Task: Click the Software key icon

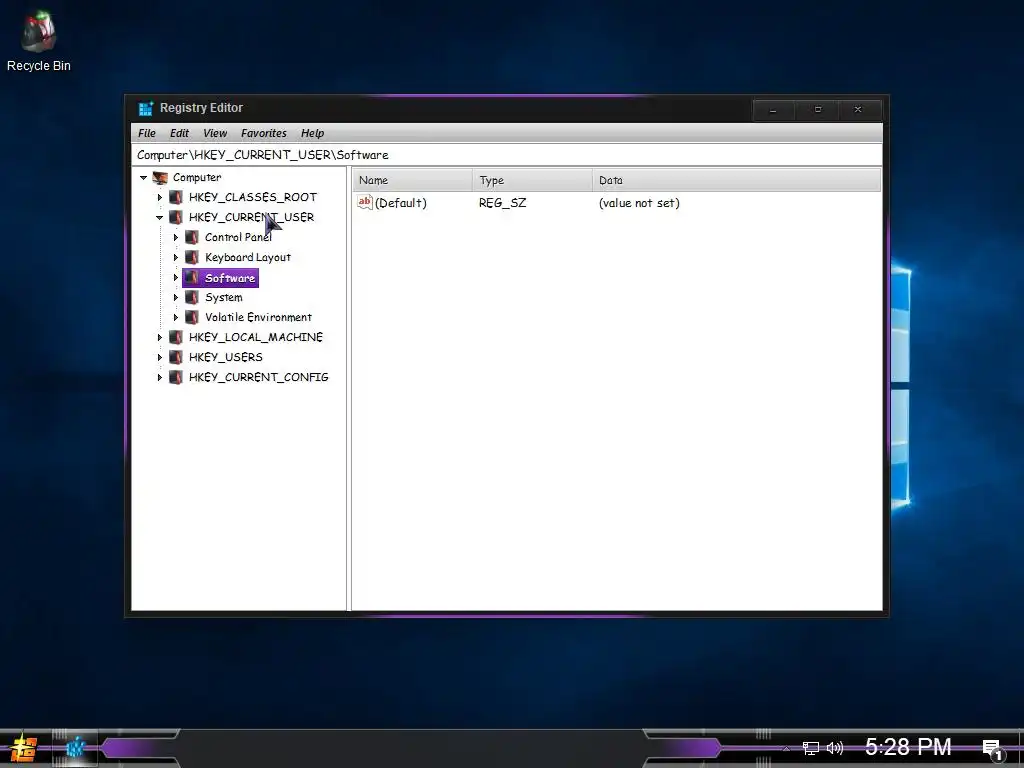Action: [192, 278]
